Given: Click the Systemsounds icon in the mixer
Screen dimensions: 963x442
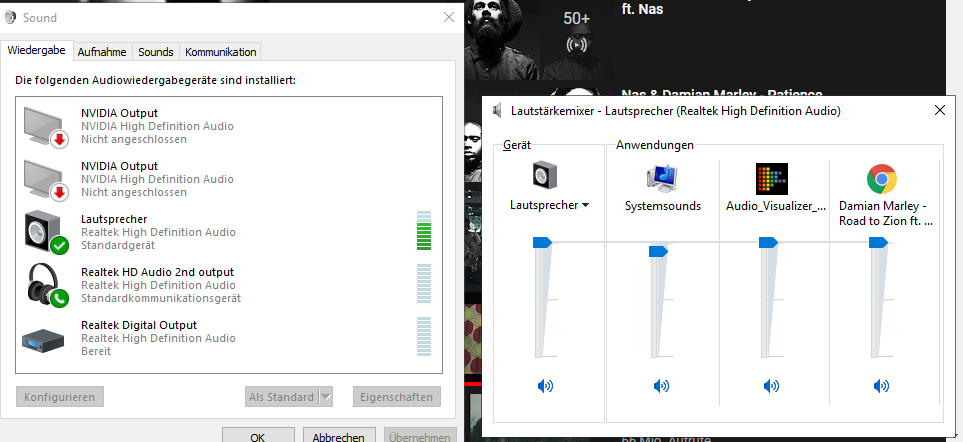Looking at the screenshot, I should pyautogui.click(x=661, y=179).
